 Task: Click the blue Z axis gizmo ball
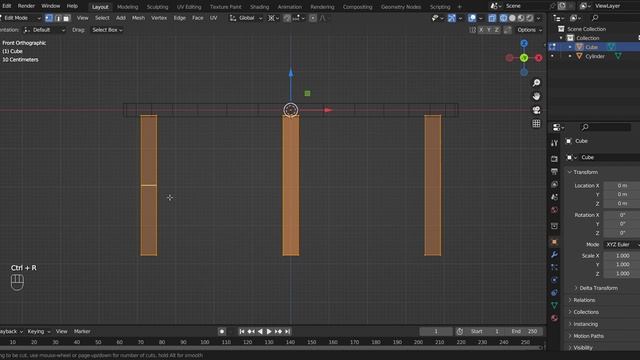point(524,43)
